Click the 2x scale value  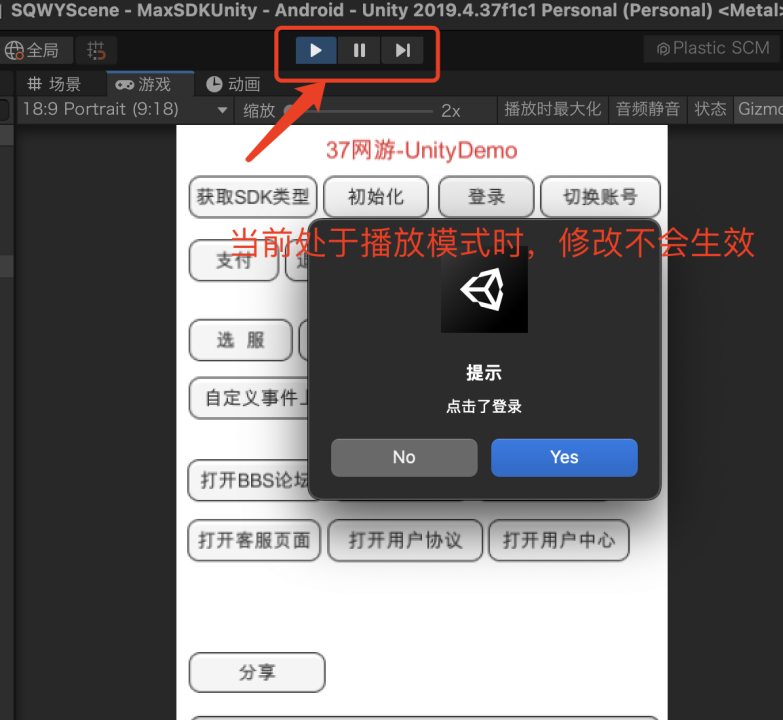[x=450, y=110]
